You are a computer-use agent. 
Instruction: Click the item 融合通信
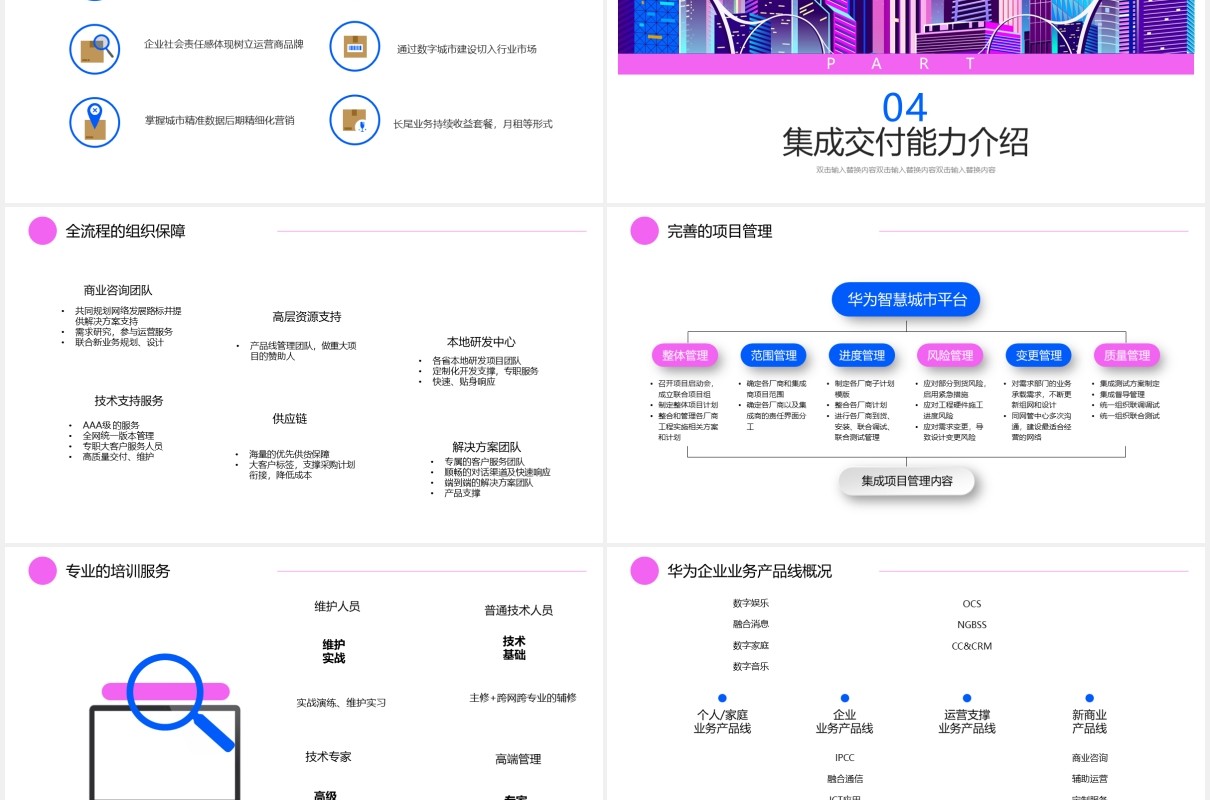click(845, 779)
